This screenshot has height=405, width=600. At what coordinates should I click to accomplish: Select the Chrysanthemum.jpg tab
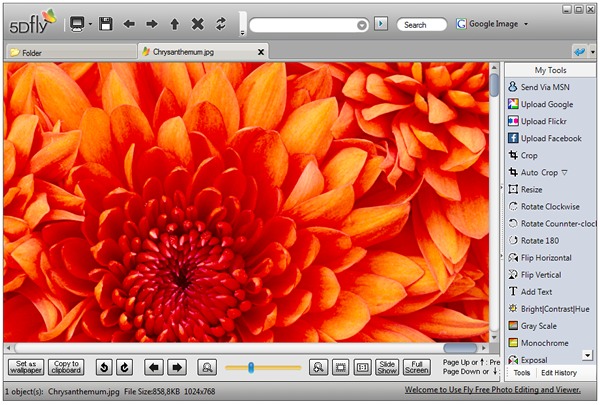coord(197,52)
